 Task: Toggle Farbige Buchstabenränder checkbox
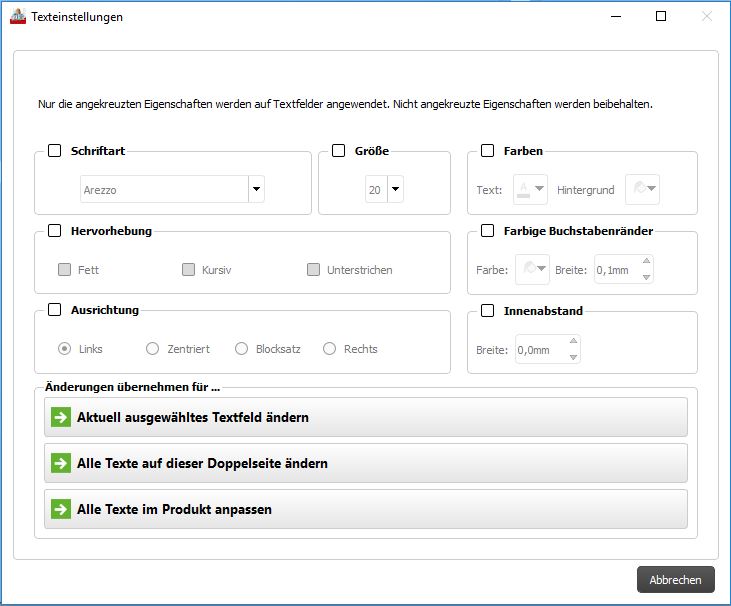pos(488,231)
